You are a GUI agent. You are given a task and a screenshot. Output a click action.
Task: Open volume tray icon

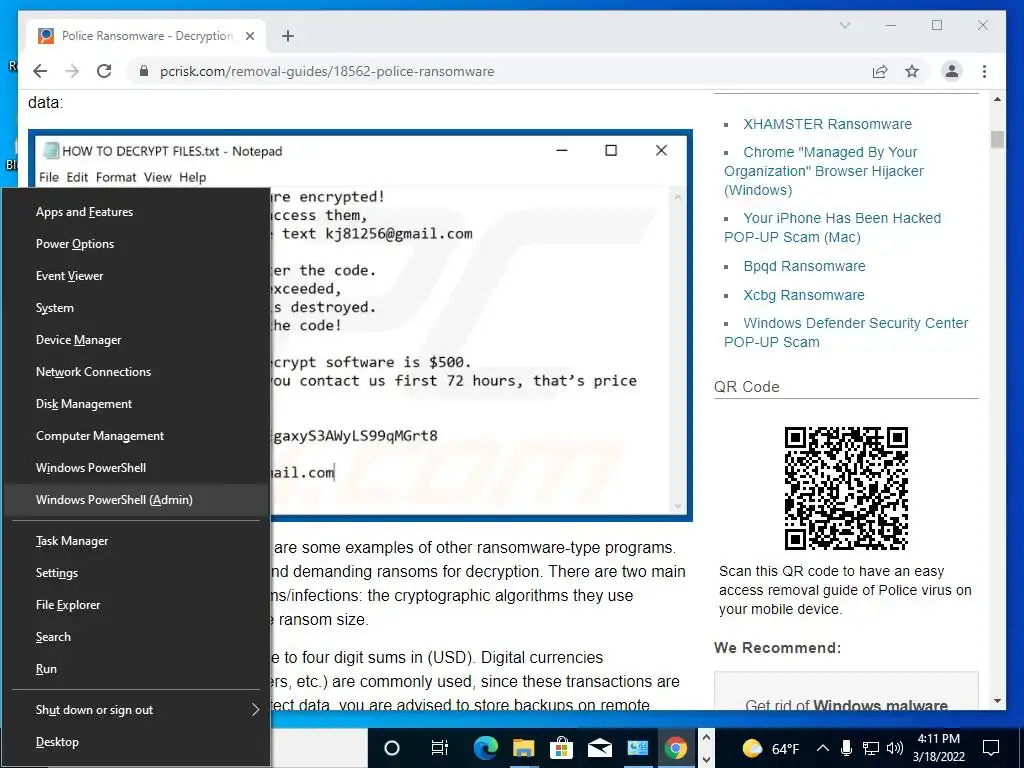click(x=895, y=748)
